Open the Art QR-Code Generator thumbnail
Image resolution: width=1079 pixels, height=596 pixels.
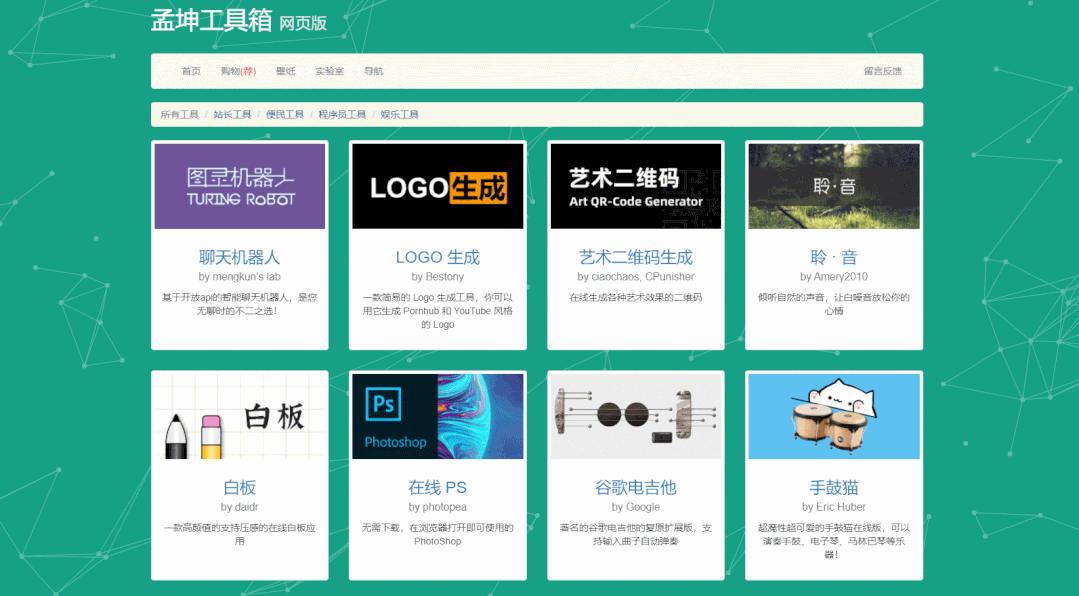(x=635, y=185)
